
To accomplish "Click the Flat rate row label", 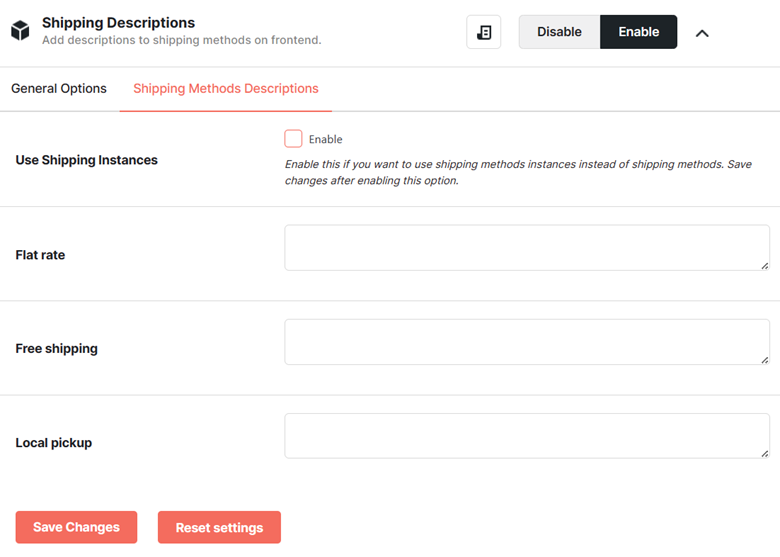I will 40,255.
